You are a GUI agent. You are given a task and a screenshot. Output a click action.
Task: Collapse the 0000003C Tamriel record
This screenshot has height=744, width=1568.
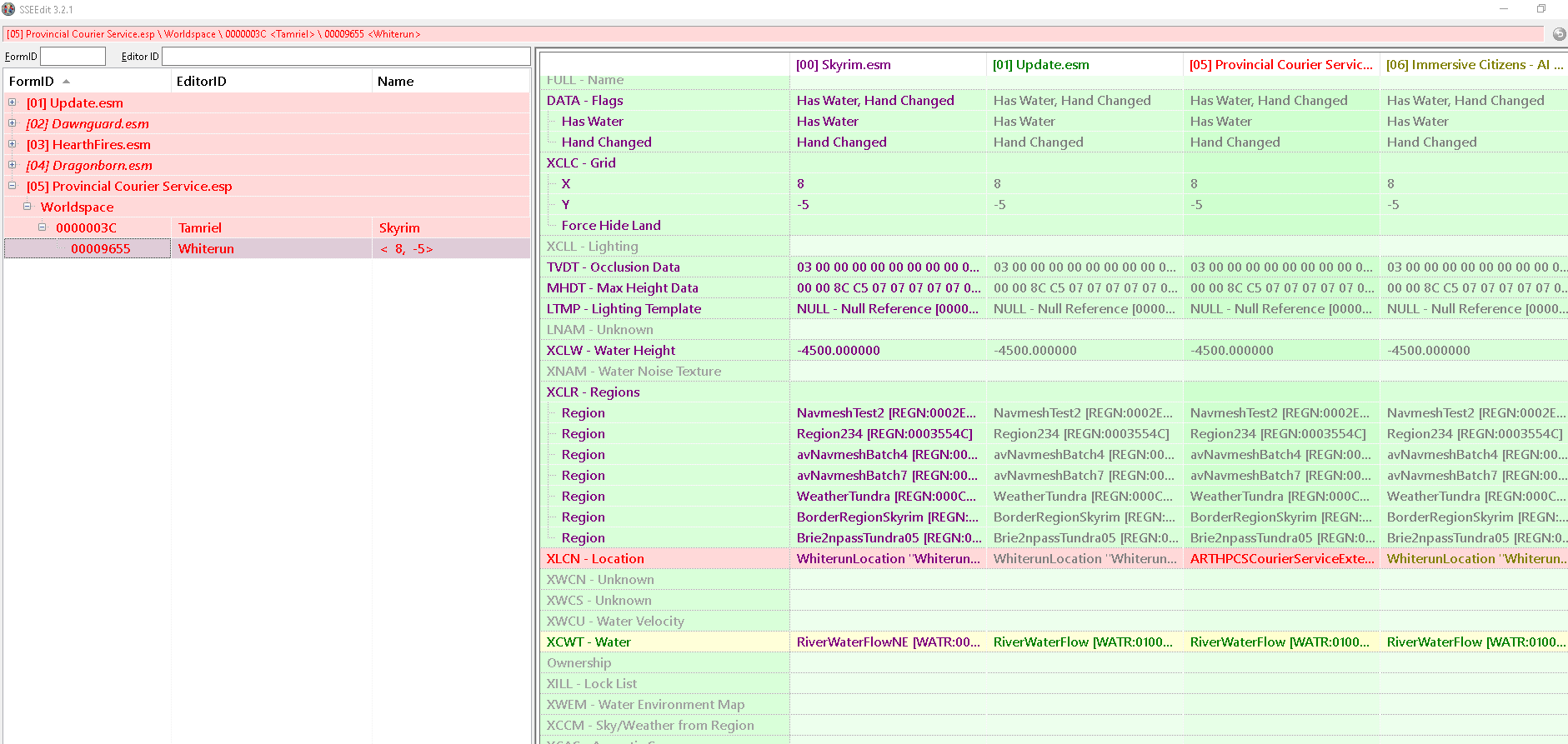coord(43,227)
